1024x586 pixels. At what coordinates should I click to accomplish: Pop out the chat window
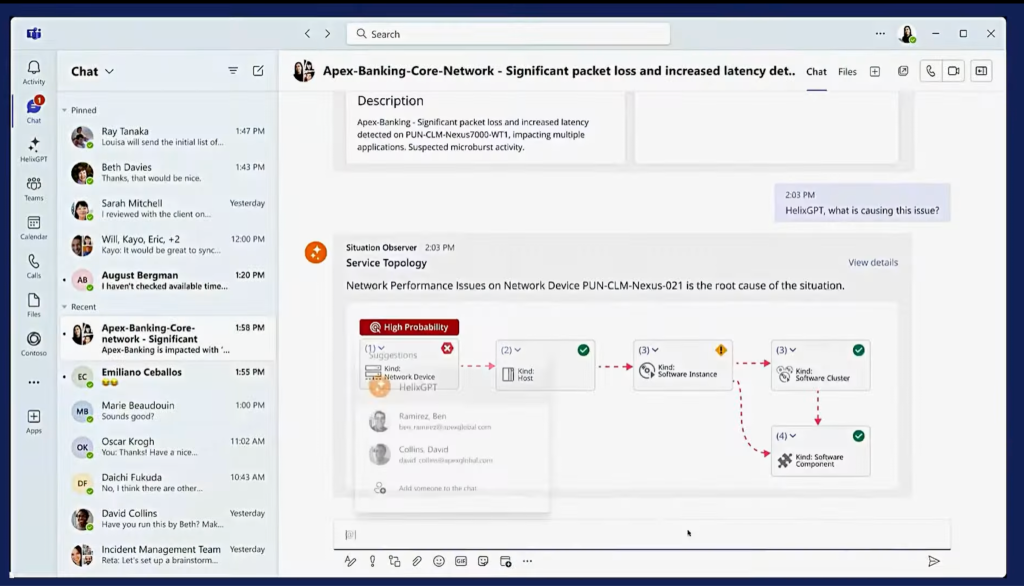coord(903,71)
